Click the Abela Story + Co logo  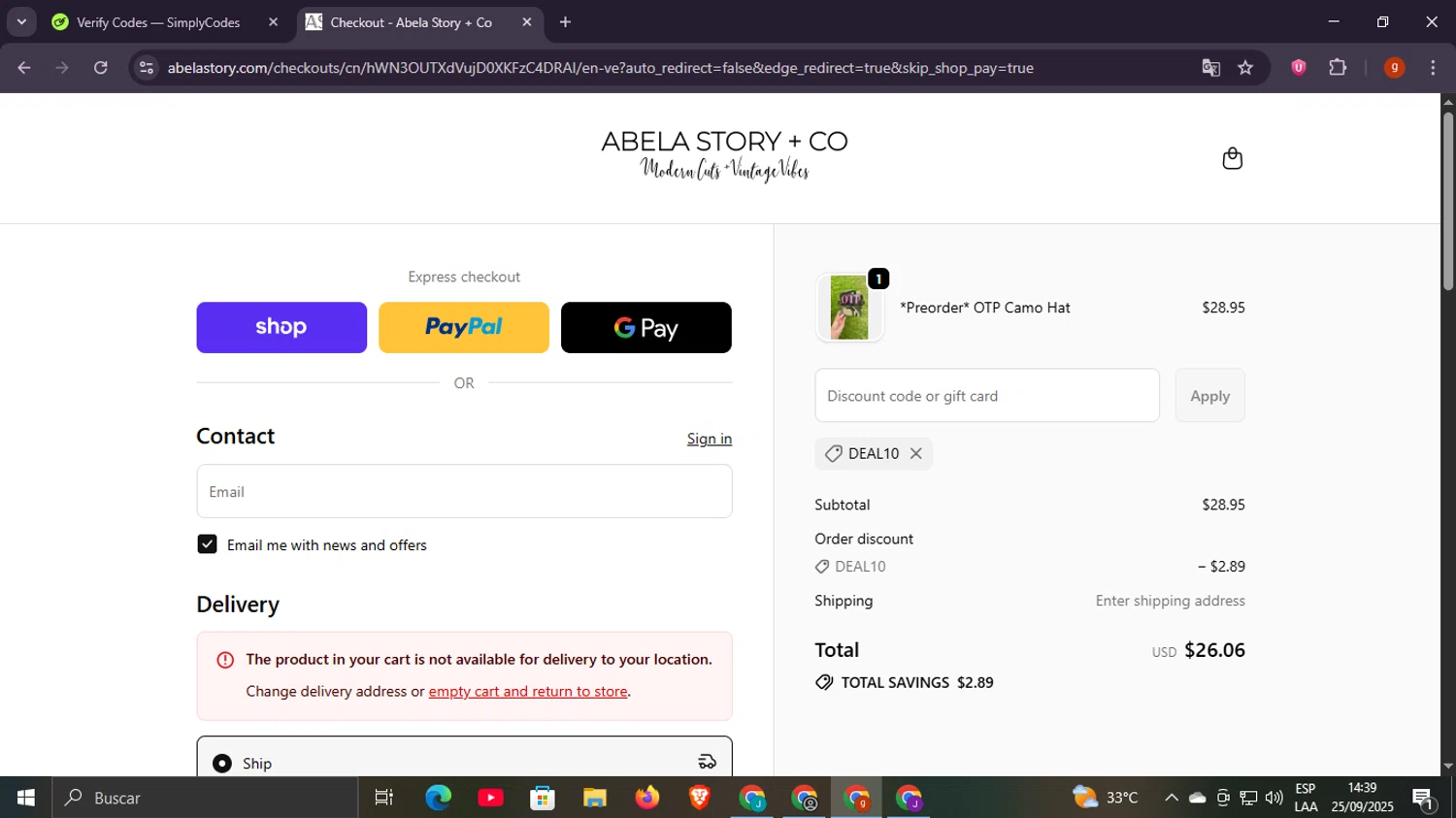click(x=724, y=156)
